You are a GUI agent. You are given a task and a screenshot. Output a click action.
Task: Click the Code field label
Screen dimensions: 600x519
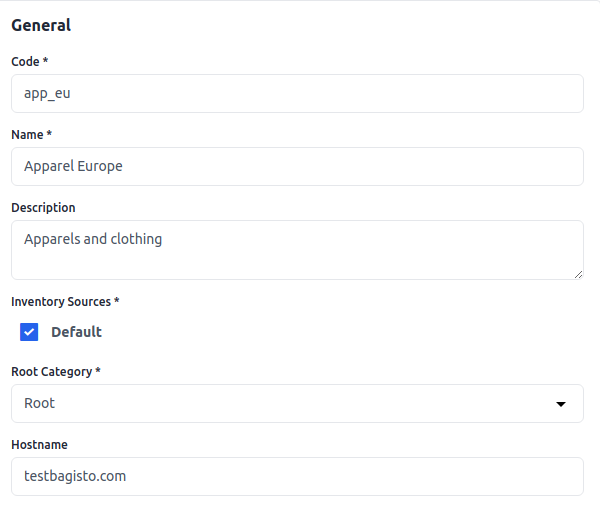coord(29,62)
